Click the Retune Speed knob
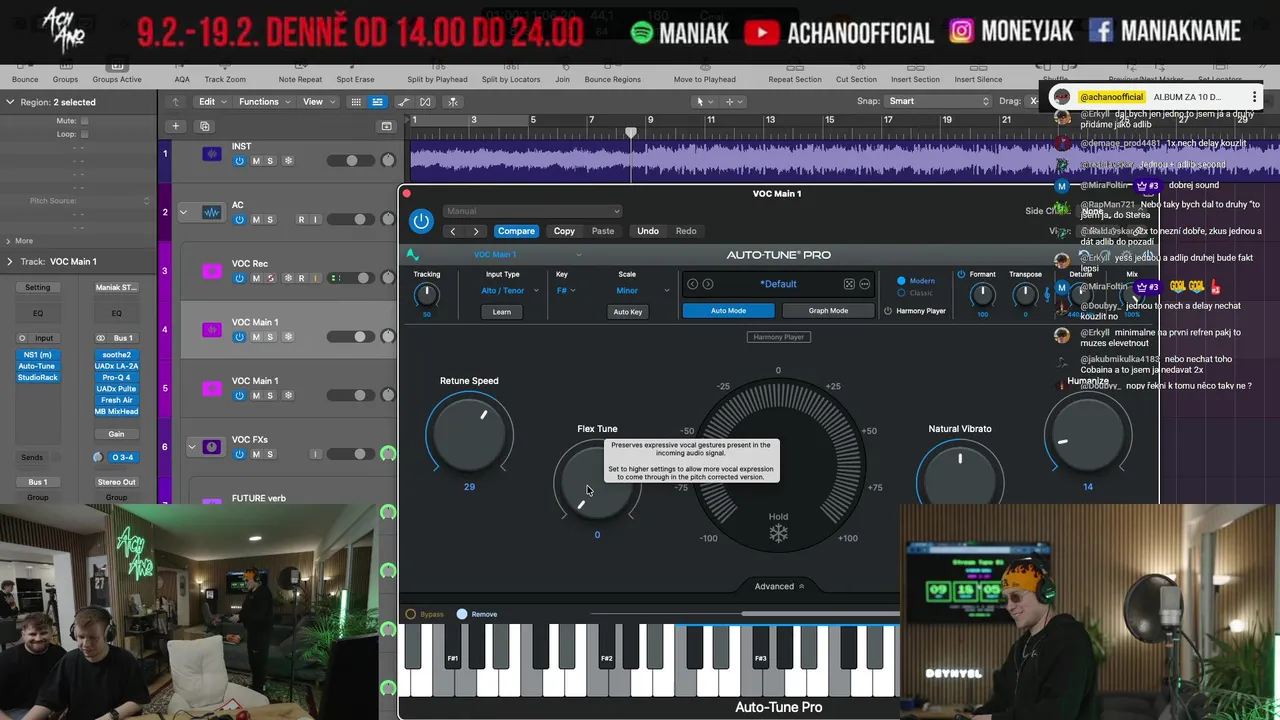Image resolution: width=1280 pixels, height=720 pixels. (x=470, y=433)
